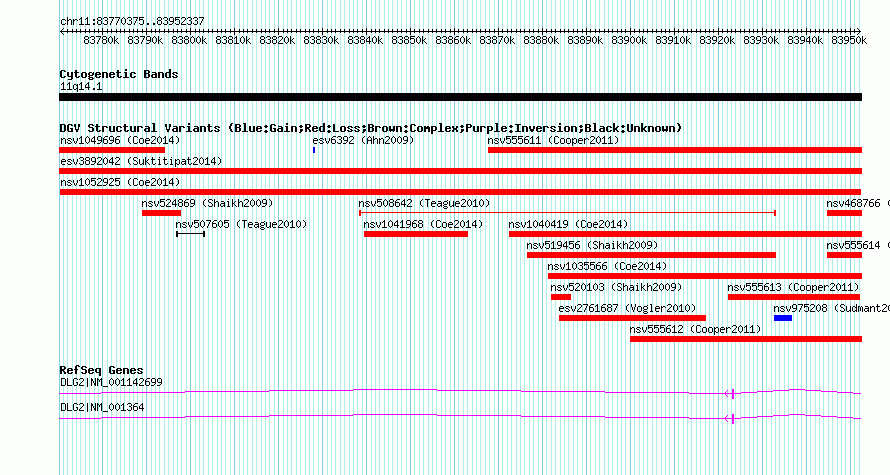
Task: Select the esv6392 (Ahn2009) gain marker
Action: click(314, 150)
